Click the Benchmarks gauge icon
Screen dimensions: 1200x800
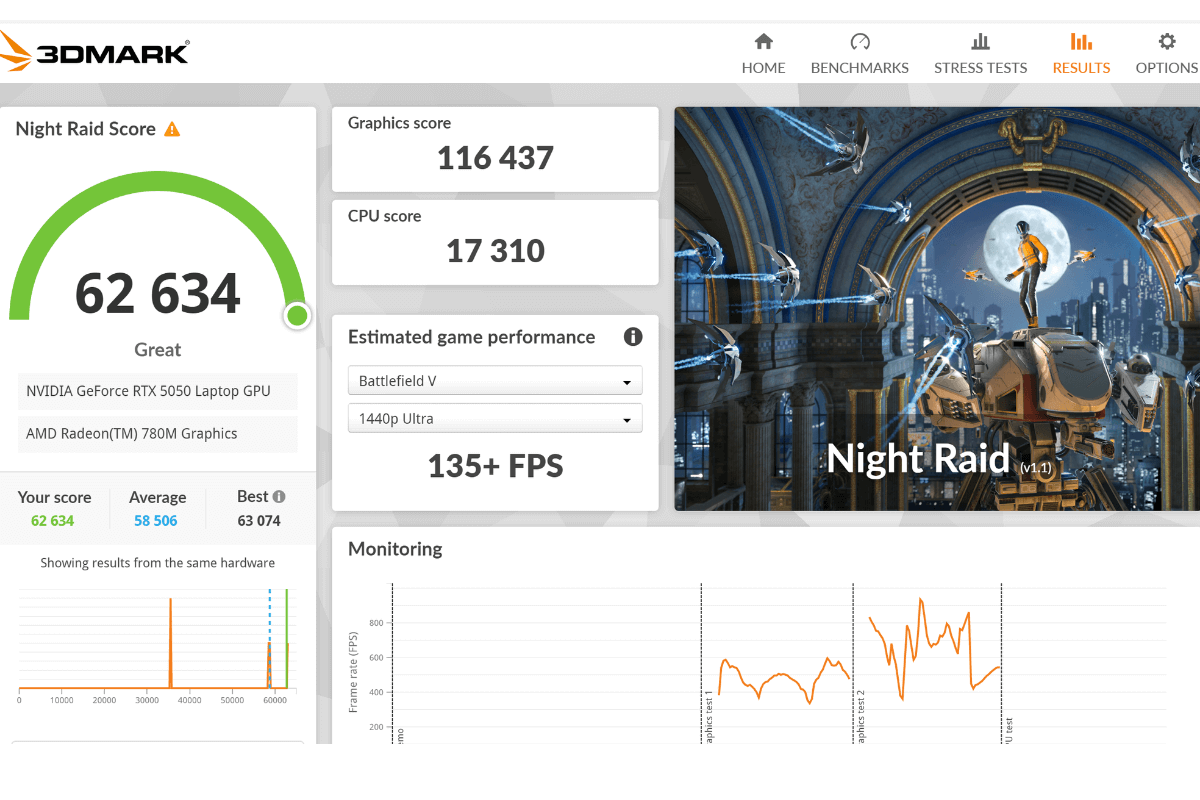(859, 42)
